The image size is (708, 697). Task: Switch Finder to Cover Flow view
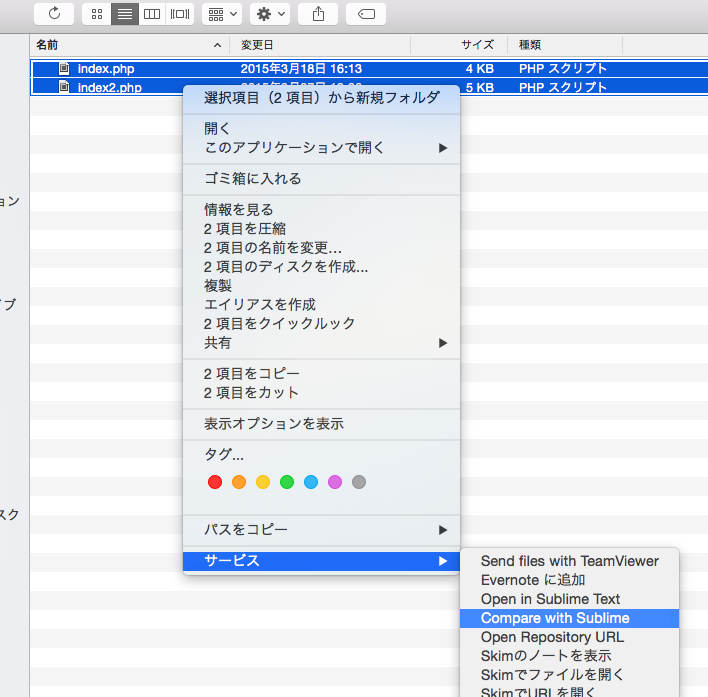click(x=180, y=14)
